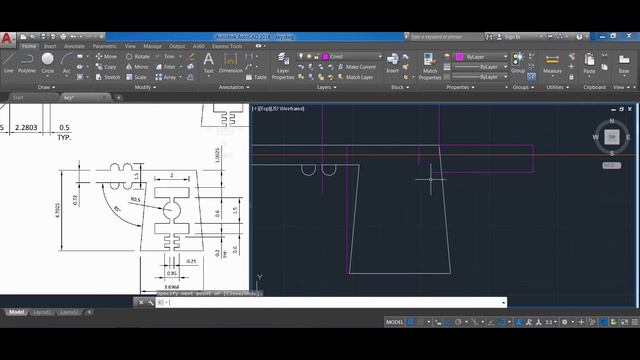640x360 pixels.
Task: Toggle clean screen in status bar
Action: (x=624, y=322)
